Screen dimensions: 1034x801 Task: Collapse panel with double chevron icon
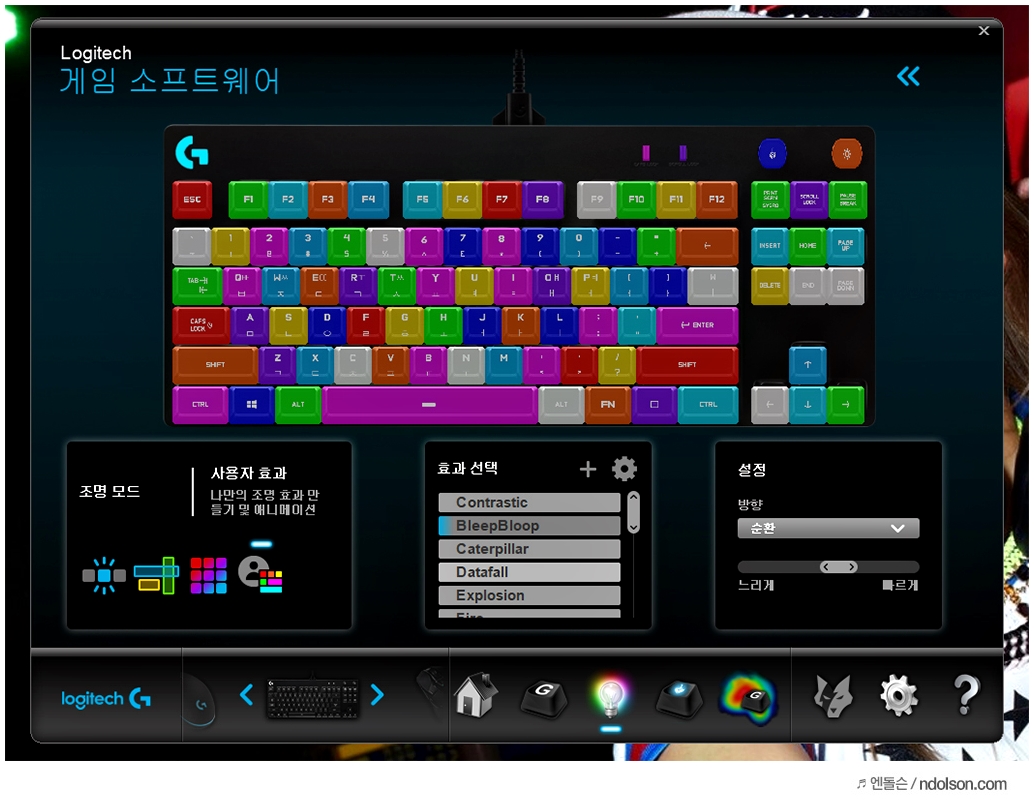click(x=908, y=76)
